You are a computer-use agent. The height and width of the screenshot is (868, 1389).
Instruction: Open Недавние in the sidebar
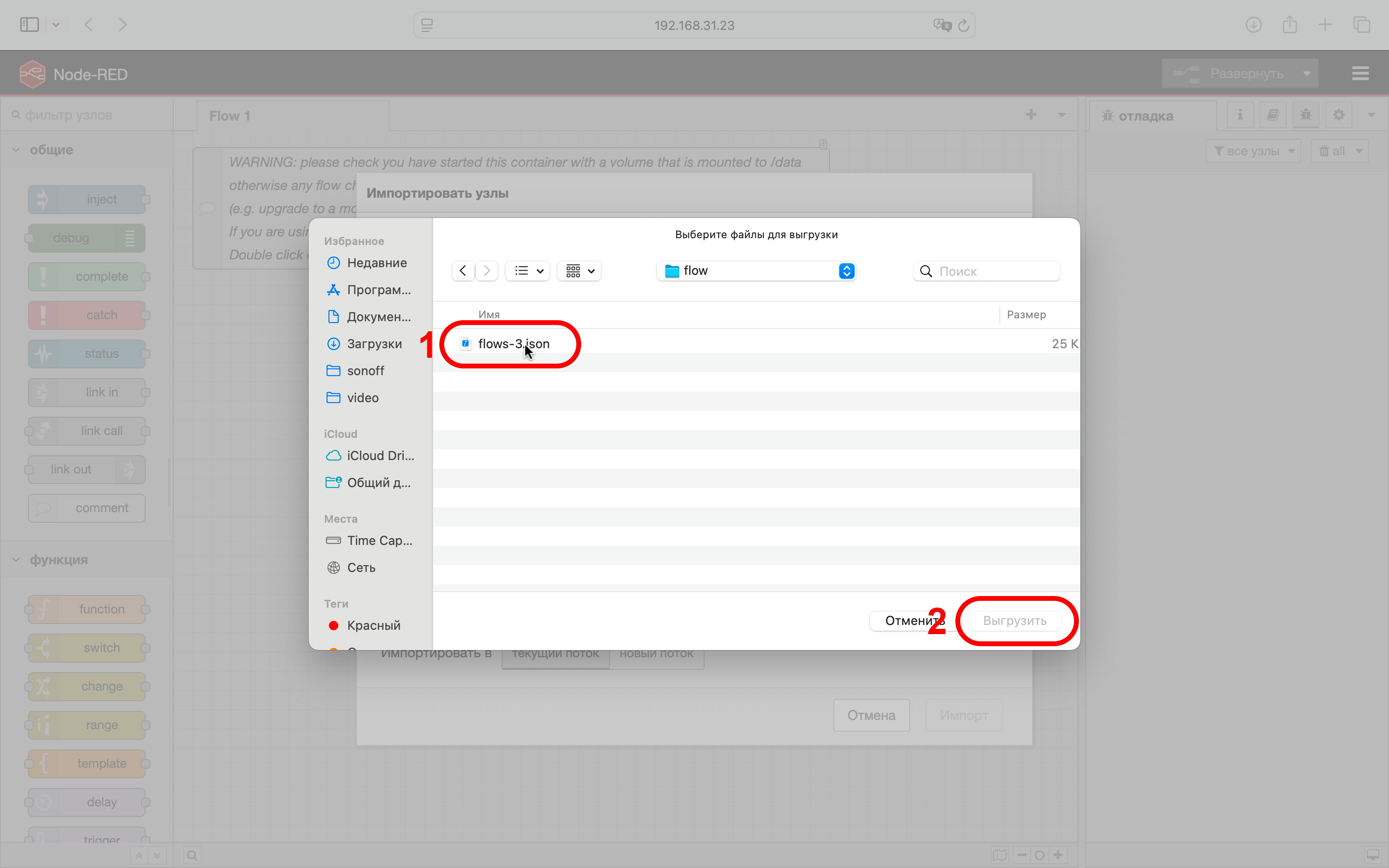click(377, 263)
